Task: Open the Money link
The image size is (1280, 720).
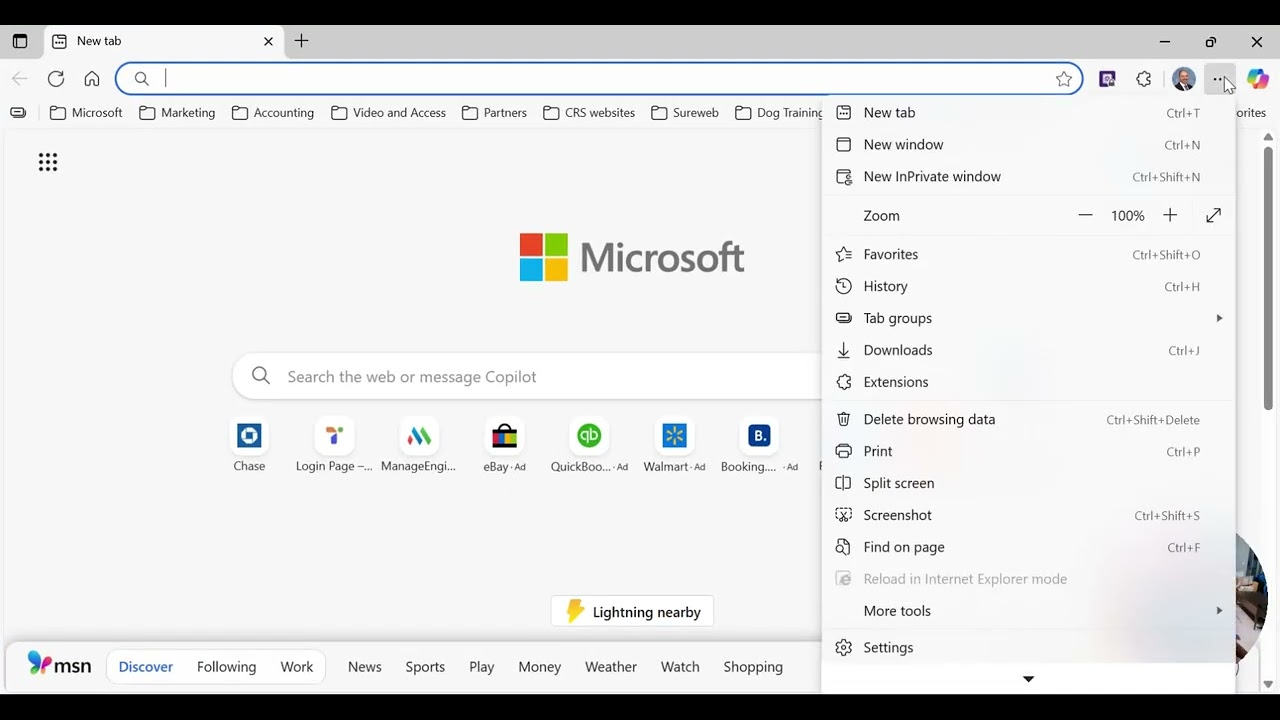Action: click(x=540, y=667)
